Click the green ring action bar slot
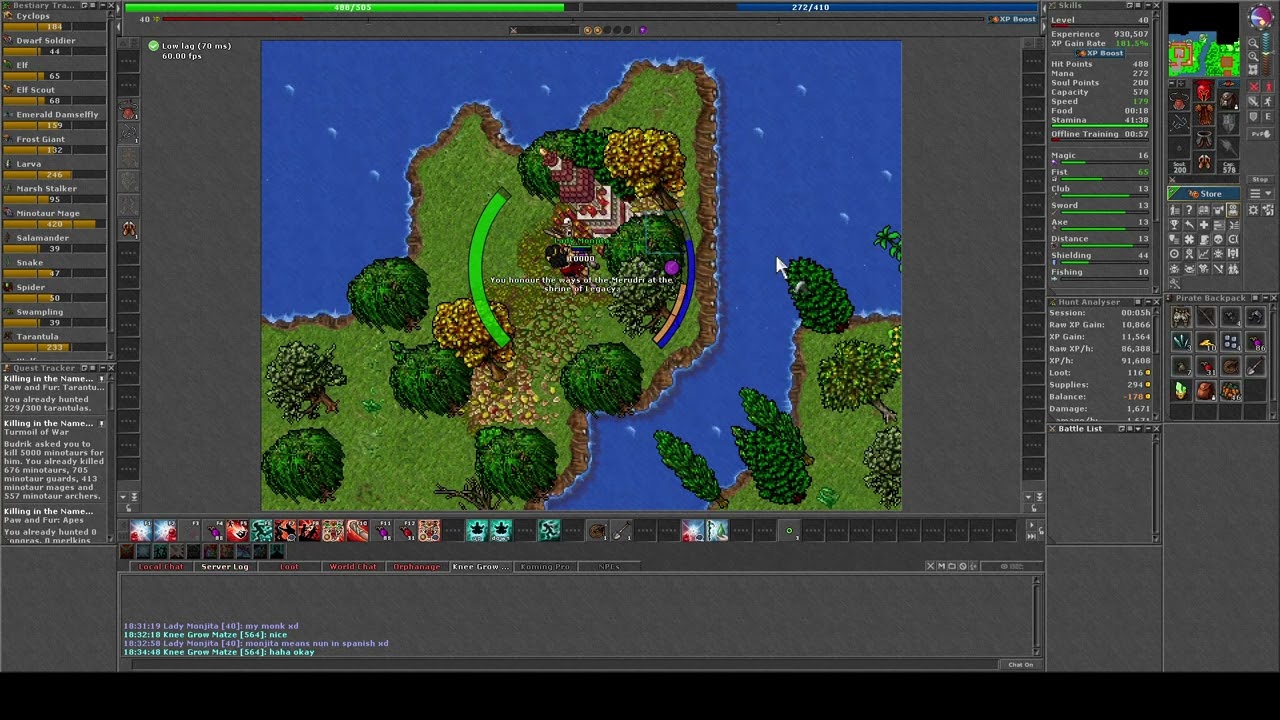 pos(789,531)
